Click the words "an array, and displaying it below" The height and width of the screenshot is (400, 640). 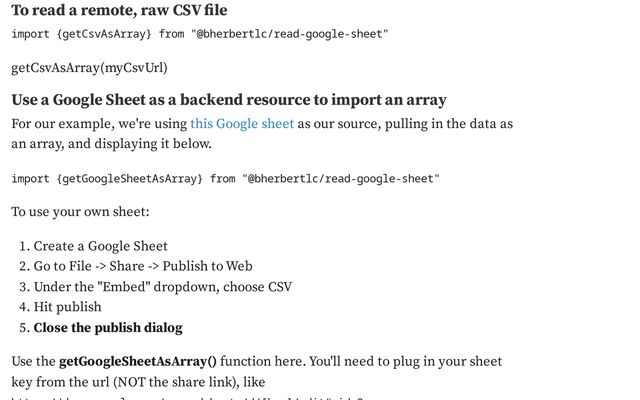coord(111,144)
